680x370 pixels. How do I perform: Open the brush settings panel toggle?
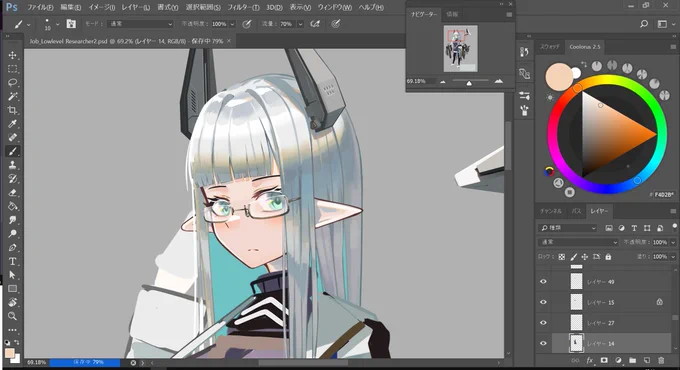click(71, 24)
